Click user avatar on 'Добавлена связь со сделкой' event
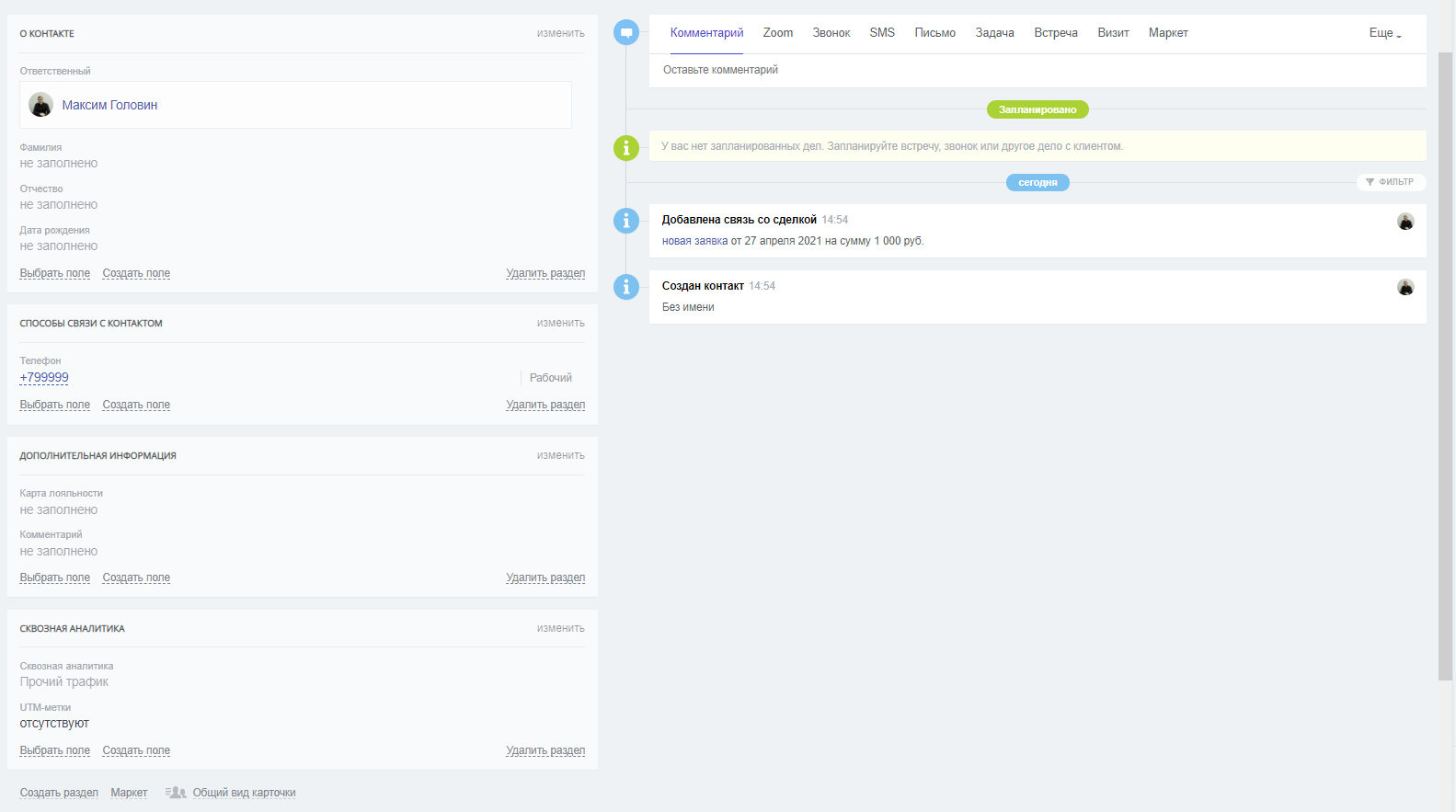This screenshot has width=1456, height=812. [x=1405, y=222]
